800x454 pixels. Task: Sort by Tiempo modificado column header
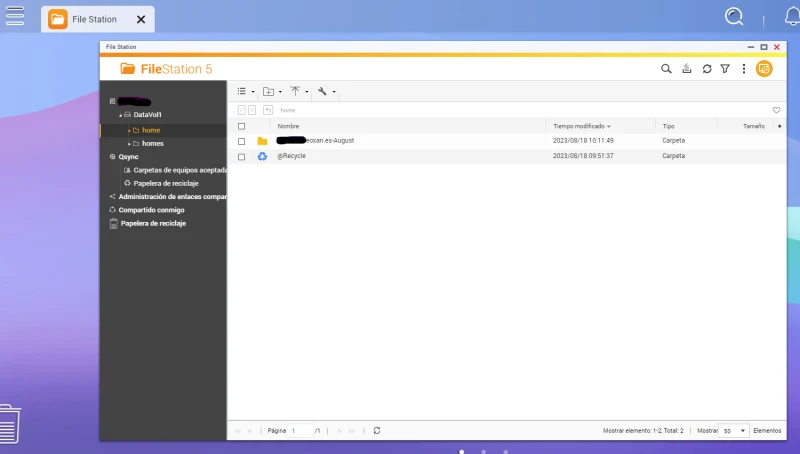point(582,126)
